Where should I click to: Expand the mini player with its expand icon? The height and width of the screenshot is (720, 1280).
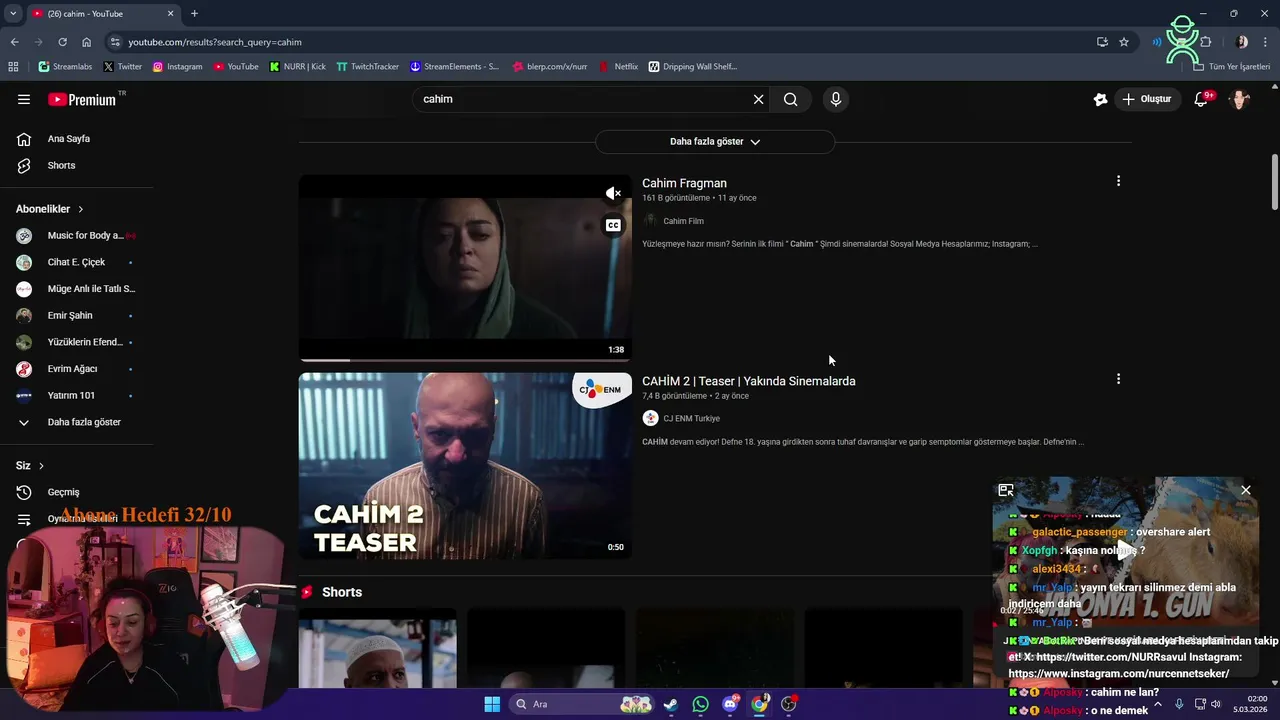point(1006,490)
